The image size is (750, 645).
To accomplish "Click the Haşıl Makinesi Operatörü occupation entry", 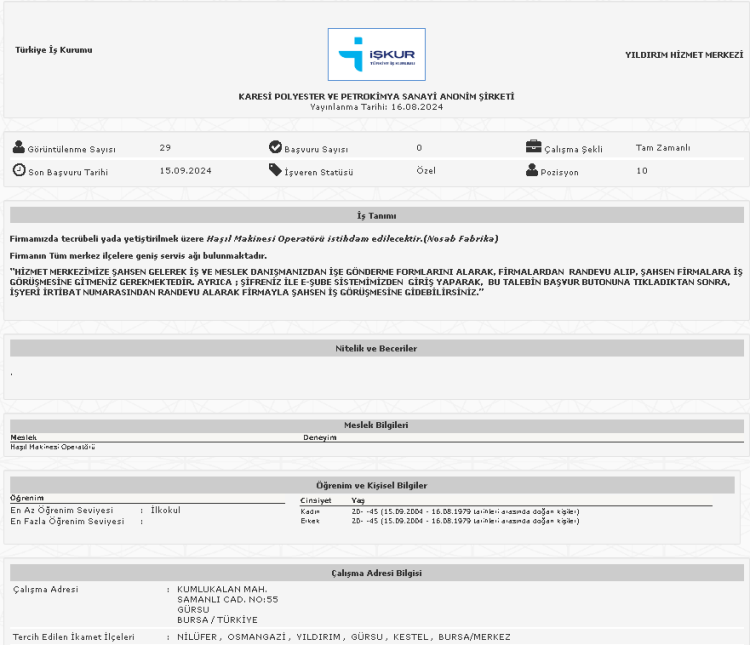I will (x=52, y=447).
